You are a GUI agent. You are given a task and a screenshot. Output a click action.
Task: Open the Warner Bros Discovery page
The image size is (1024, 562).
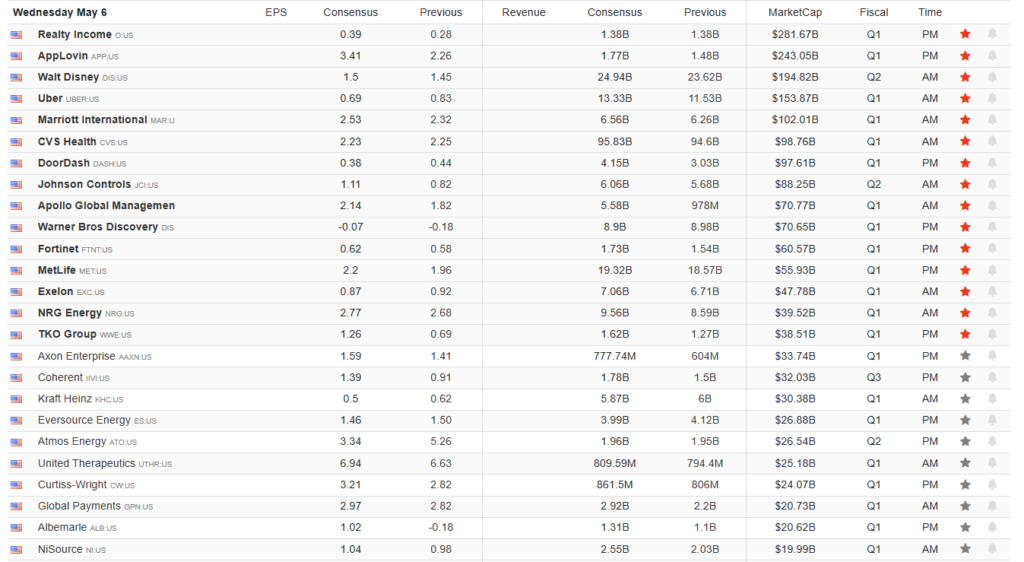(x=98, y=227)
